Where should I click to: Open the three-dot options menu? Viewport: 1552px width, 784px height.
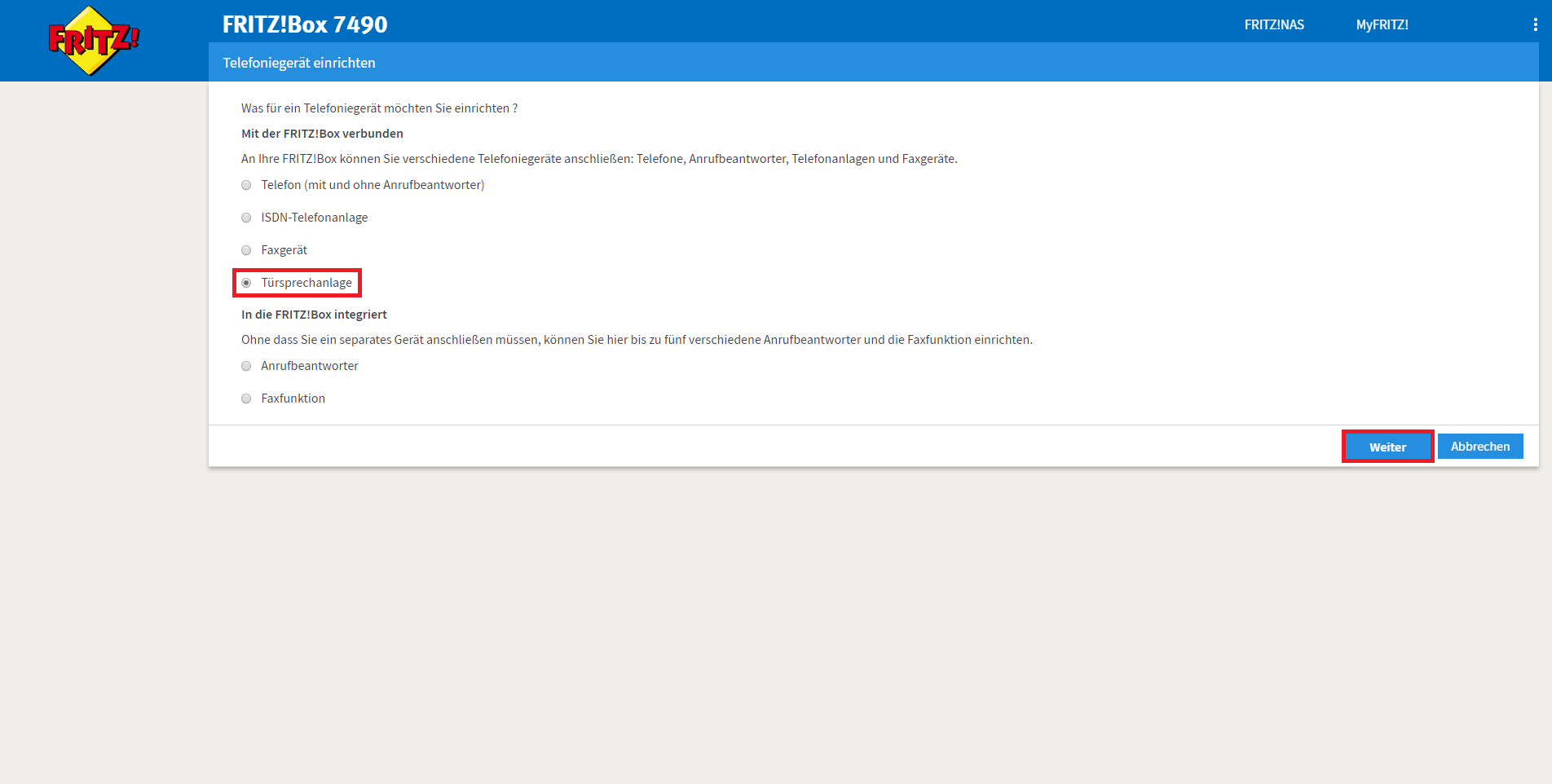(1535, 24)
